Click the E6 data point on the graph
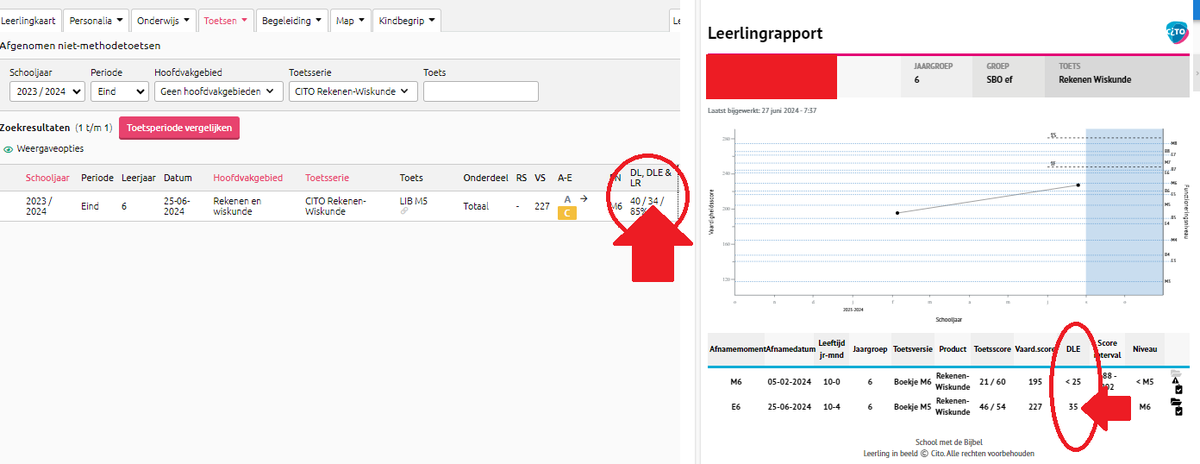Image resolution: width=1200 pixels, height=464 pixels. click(x=1078, y=185)
